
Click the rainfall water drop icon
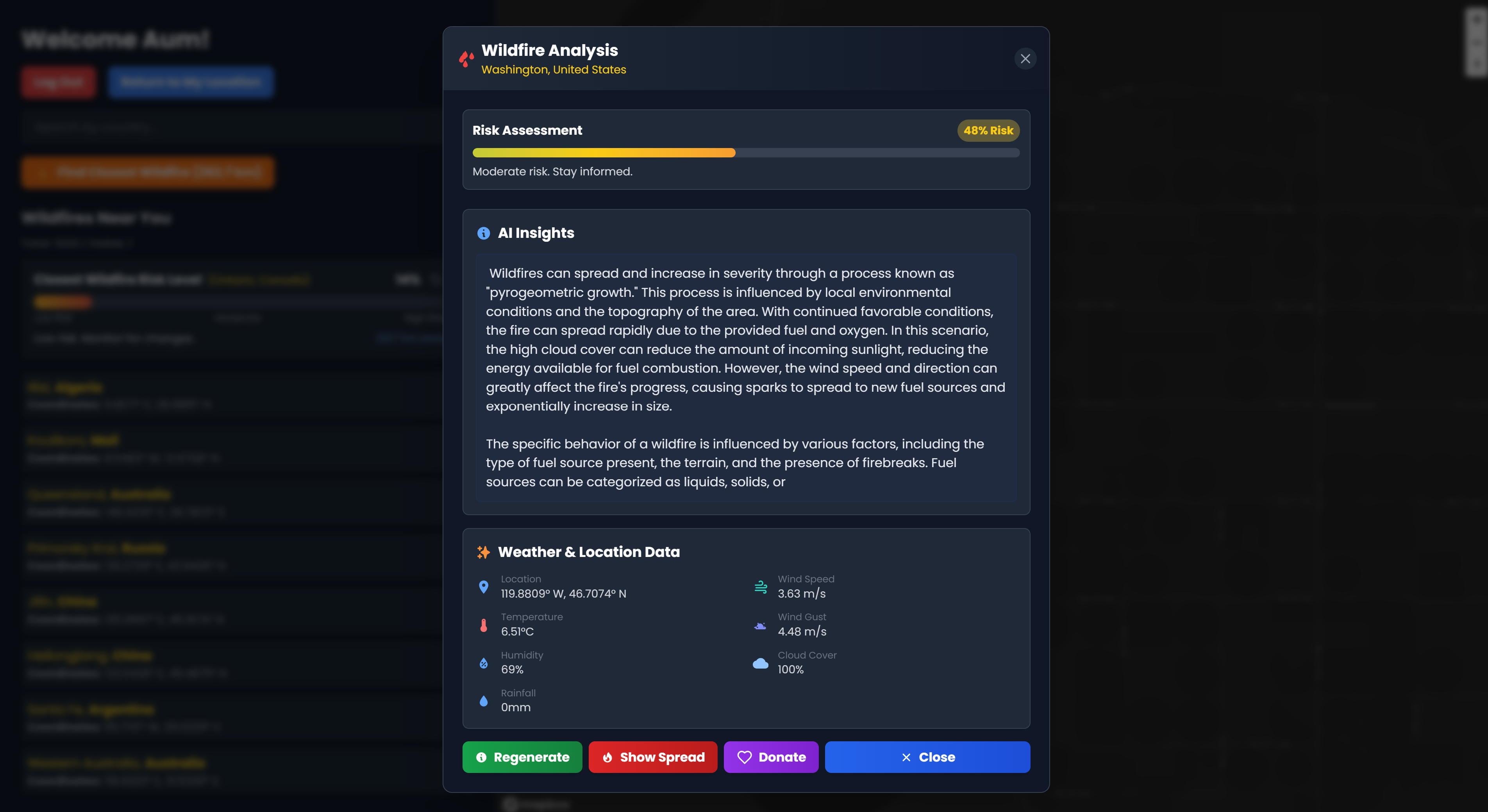click(484, 701)
